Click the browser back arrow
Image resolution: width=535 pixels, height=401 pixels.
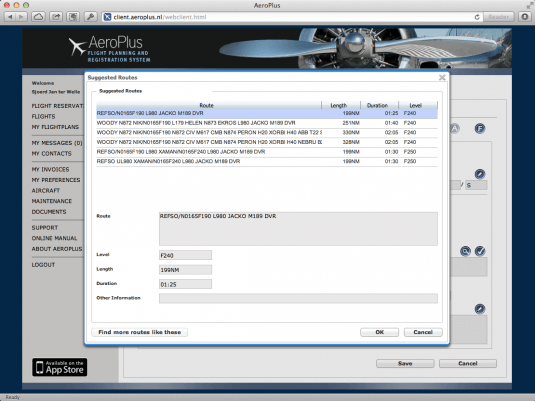coord(10,17)
